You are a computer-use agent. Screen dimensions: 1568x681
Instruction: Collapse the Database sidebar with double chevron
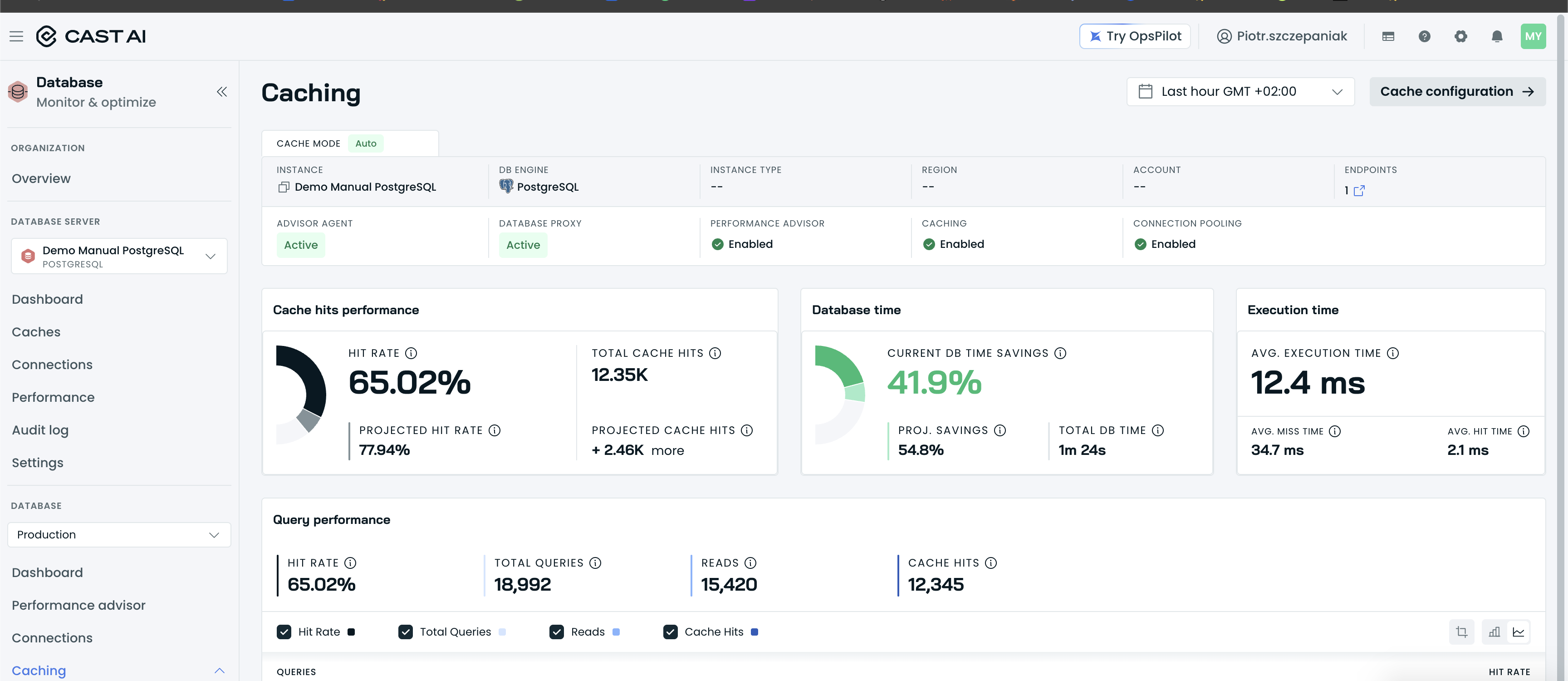[221, 92]
